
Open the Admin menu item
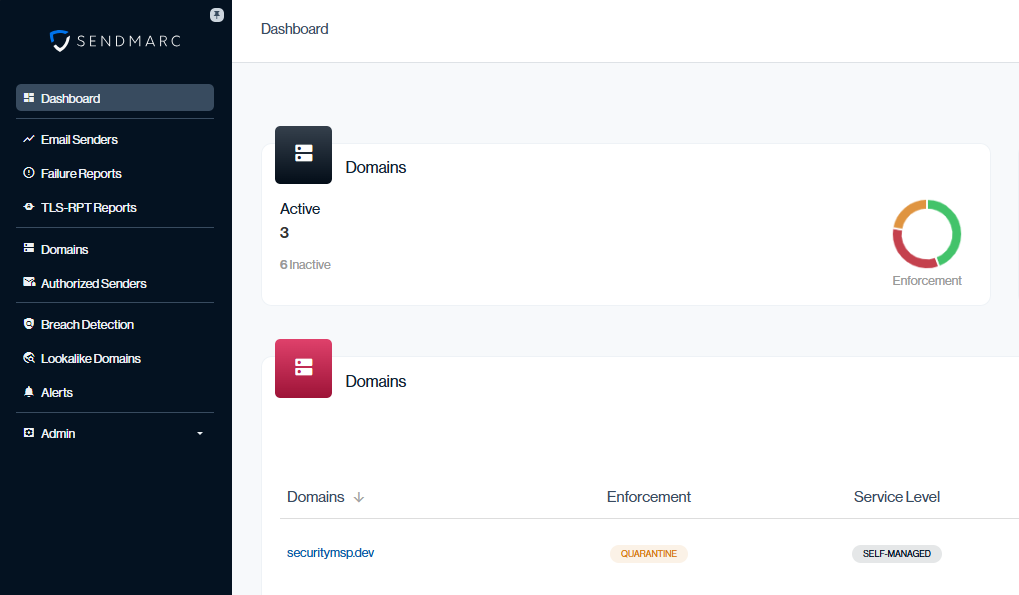click(115, 433)
